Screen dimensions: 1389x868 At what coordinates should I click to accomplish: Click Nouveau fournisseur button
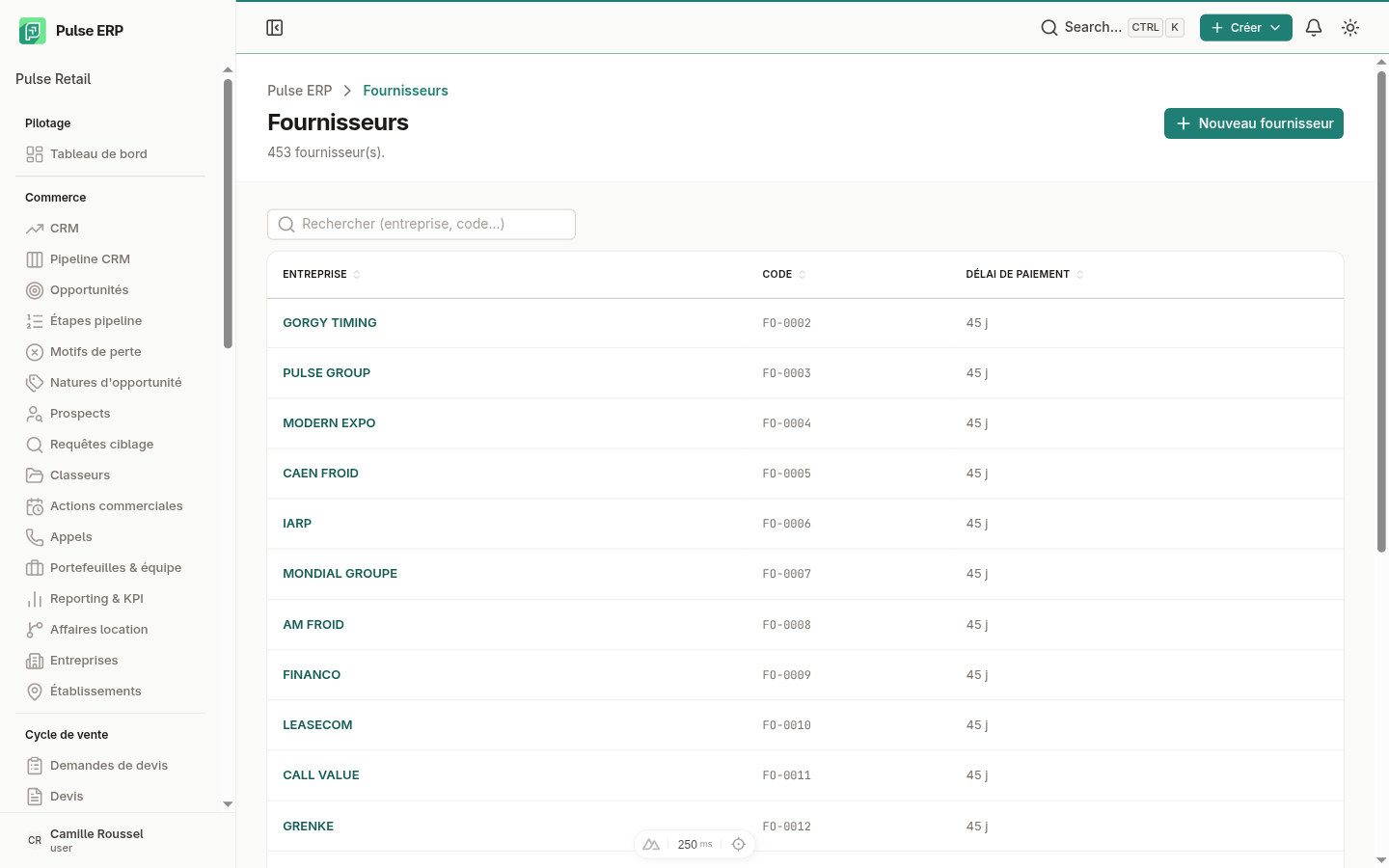(x=1254, y=123)
